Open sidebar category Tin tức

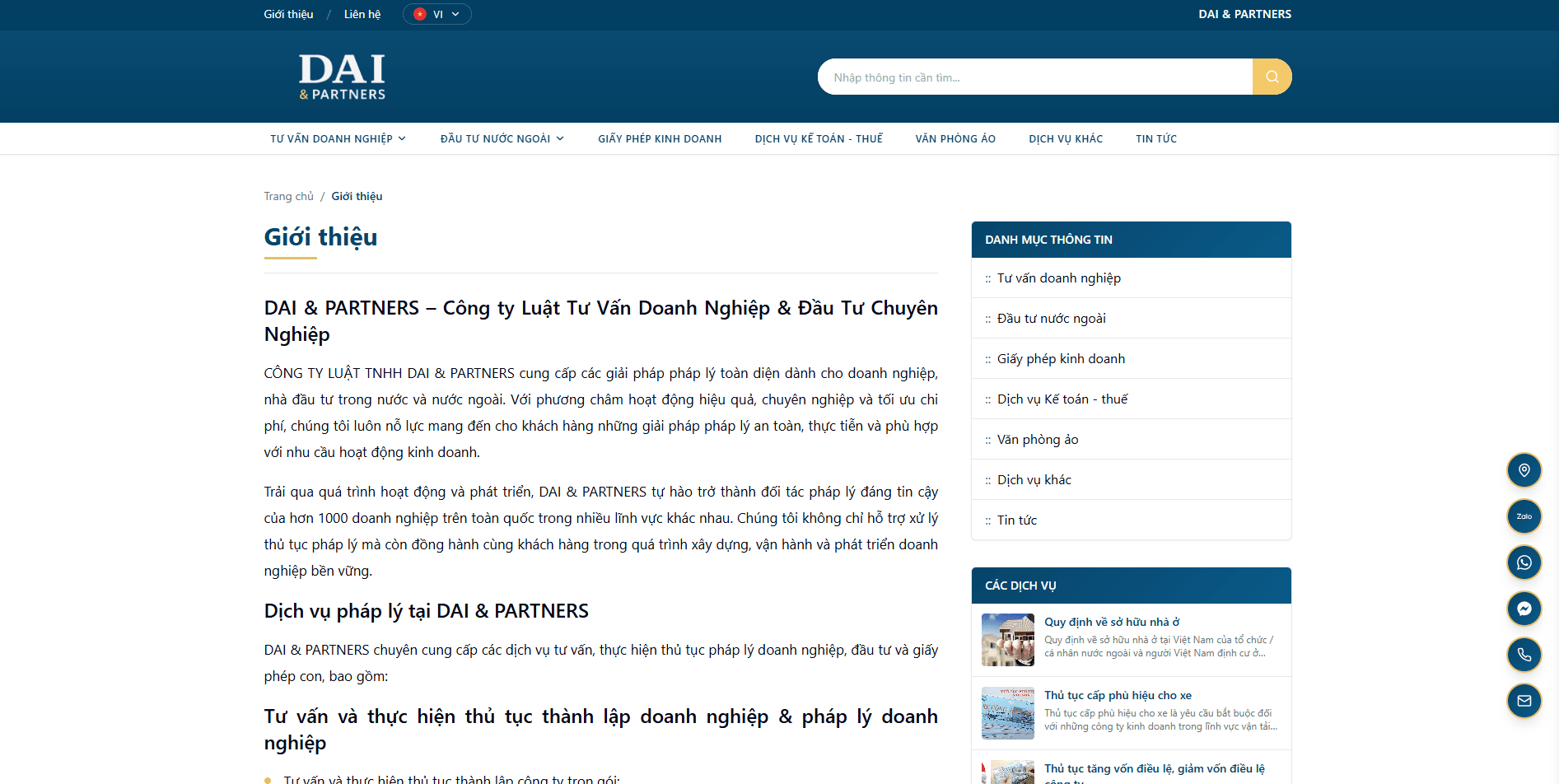coord(1132,520)
